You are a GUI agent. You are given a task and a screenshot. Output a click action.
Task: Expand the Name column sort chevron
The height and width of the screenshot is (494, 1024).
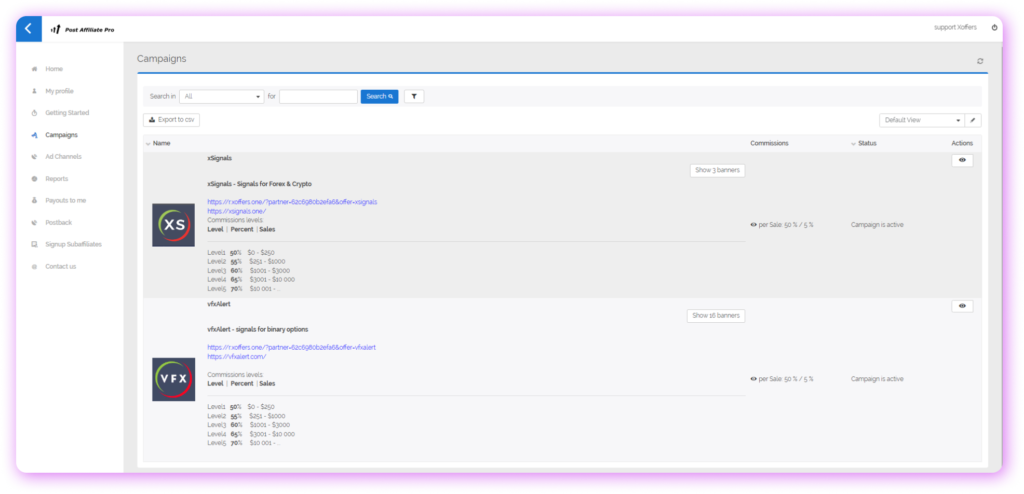pos(148,144)
